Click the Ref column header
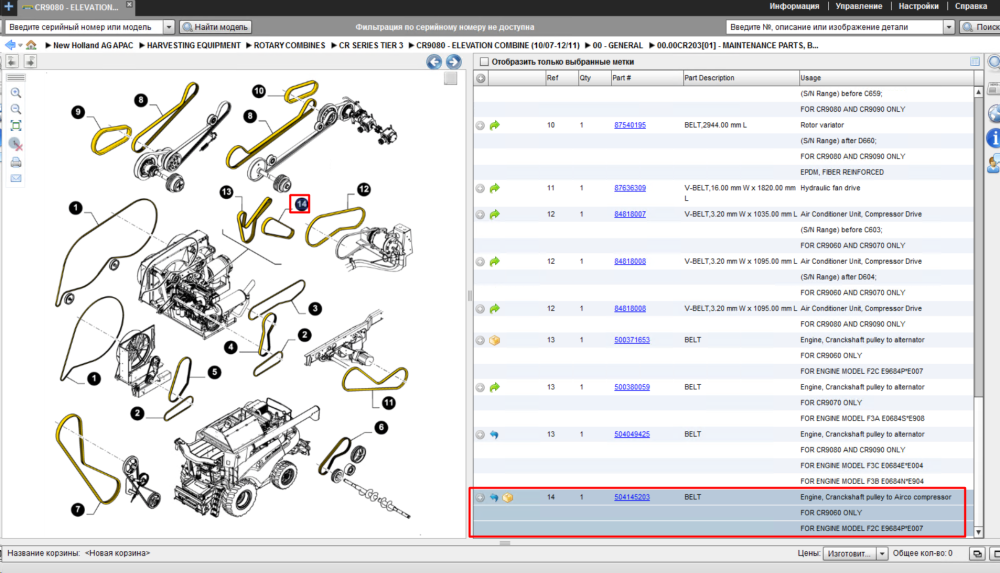This screenshot has width=1000, height=573. click(561, 78)
